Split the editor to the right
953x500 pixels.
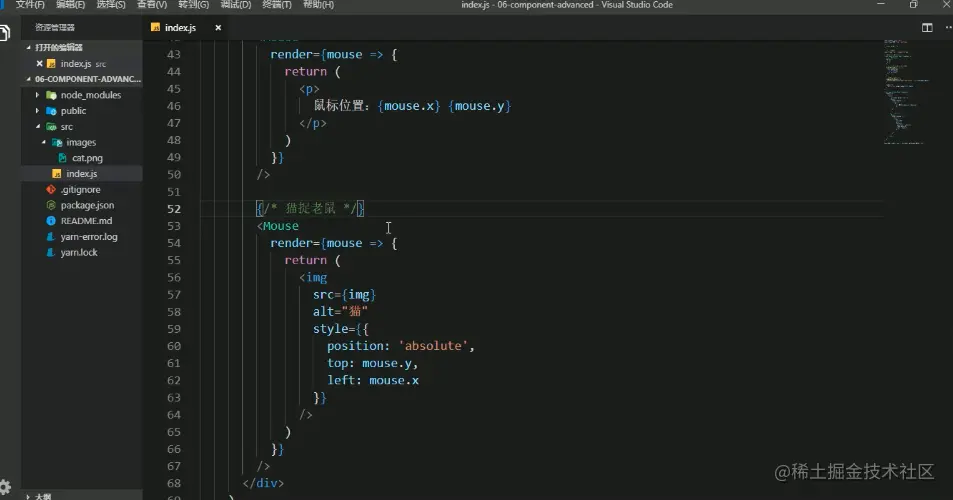927,27
